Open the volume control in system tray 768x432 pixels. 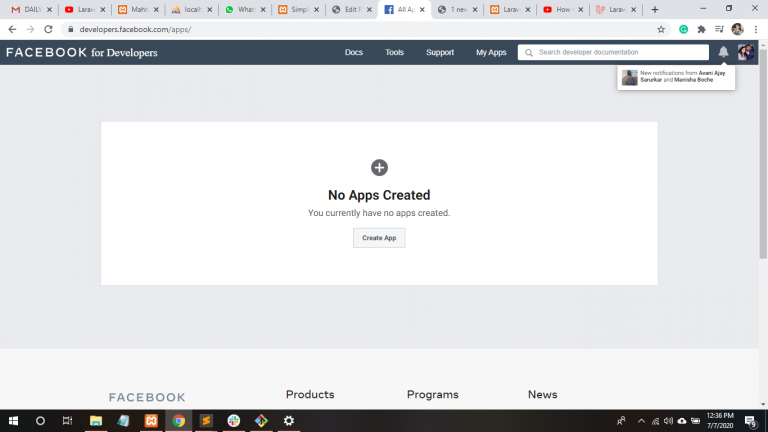coord(668,421)
